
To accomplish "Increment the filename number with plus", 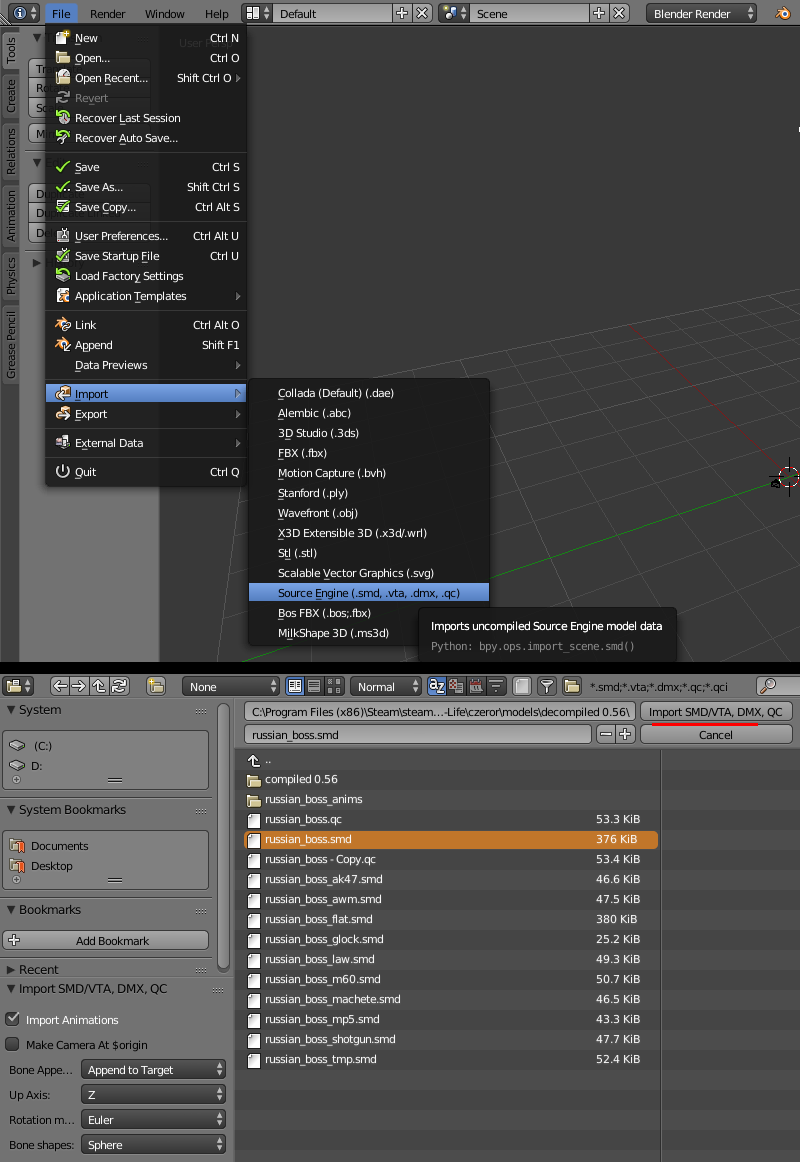I will [625, 734].
